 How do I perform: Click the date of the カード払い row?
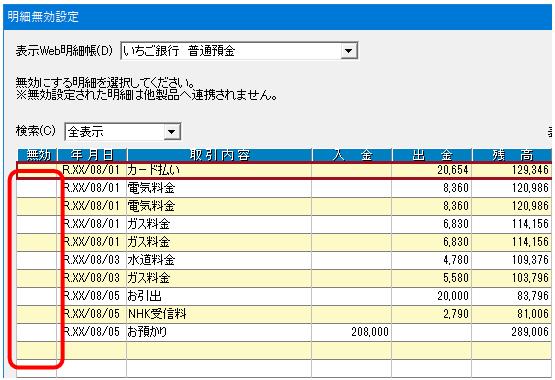tap(91, 170)
